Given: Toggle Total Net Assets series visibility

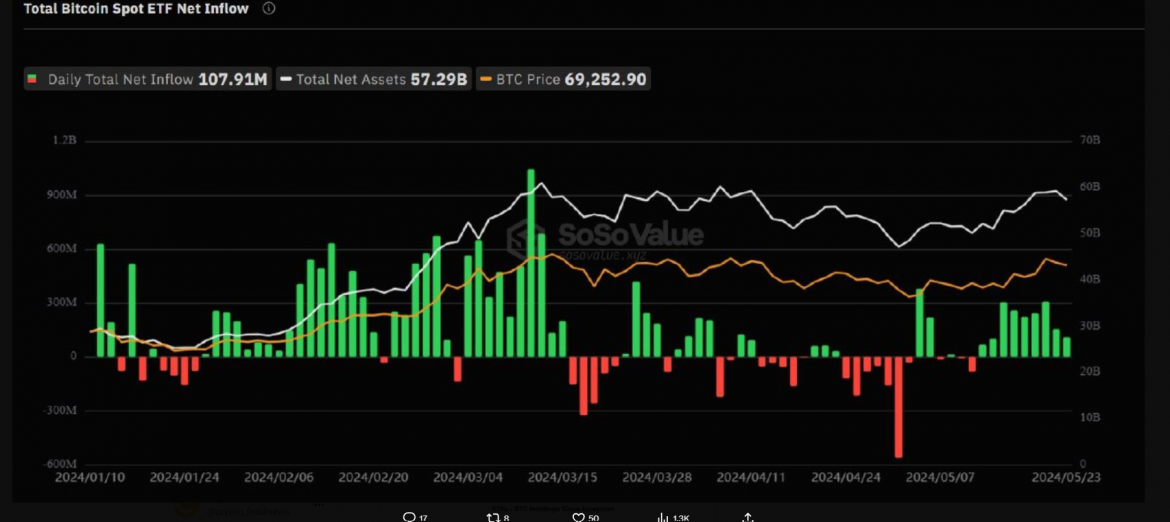Looking at the screenshot, I should (x=374, y=79).
